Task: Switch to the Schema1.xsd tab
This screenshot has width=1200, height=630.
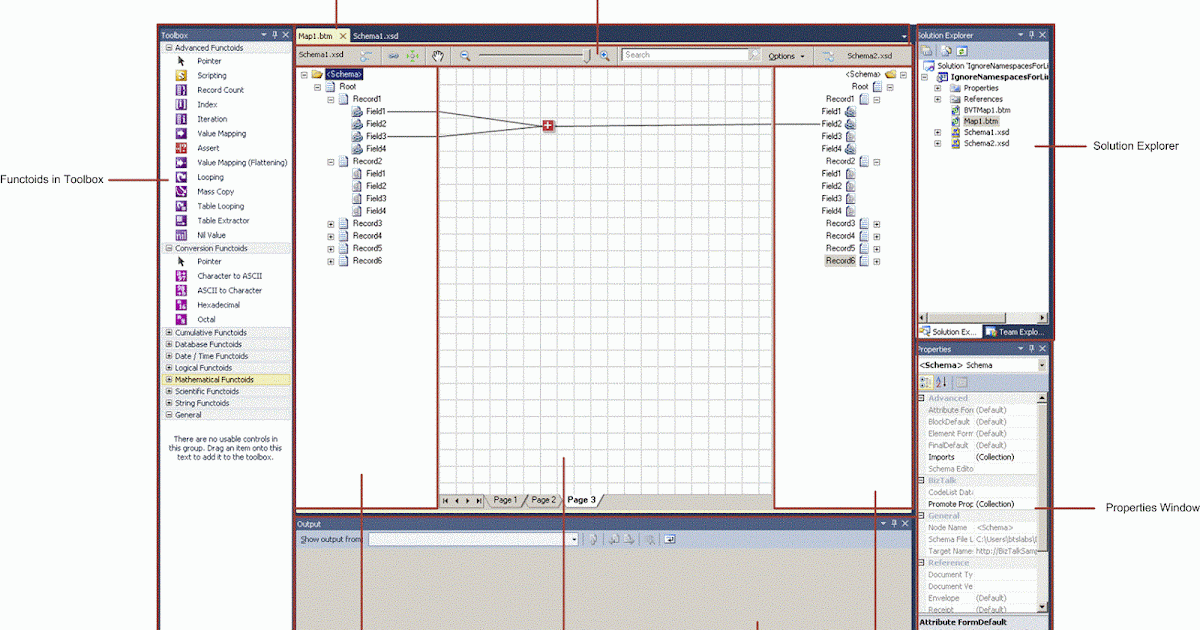Action: coord(376,35)
